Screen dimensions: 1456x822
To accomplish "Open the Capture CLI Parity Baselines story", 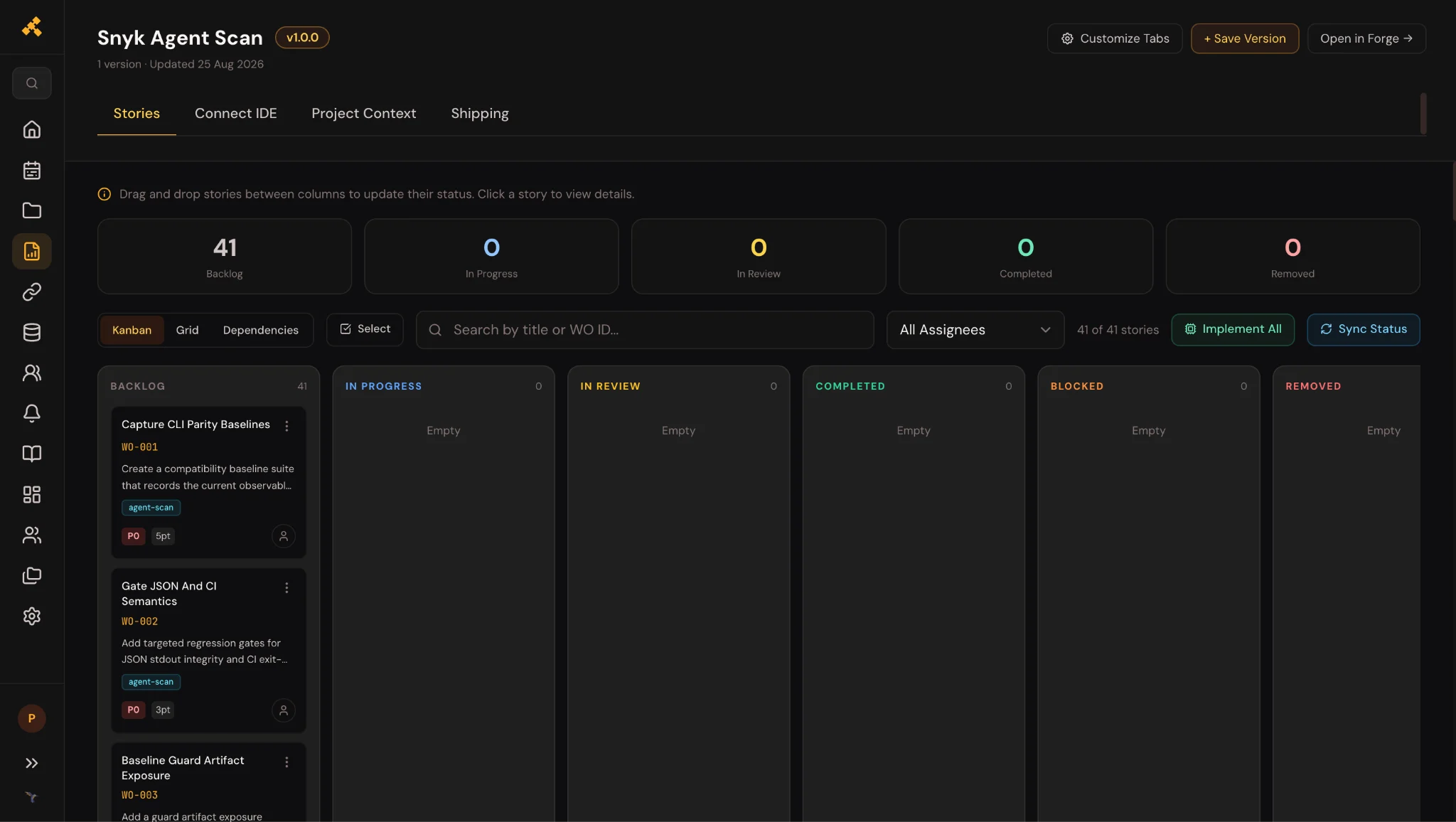I will coord(196,425).
